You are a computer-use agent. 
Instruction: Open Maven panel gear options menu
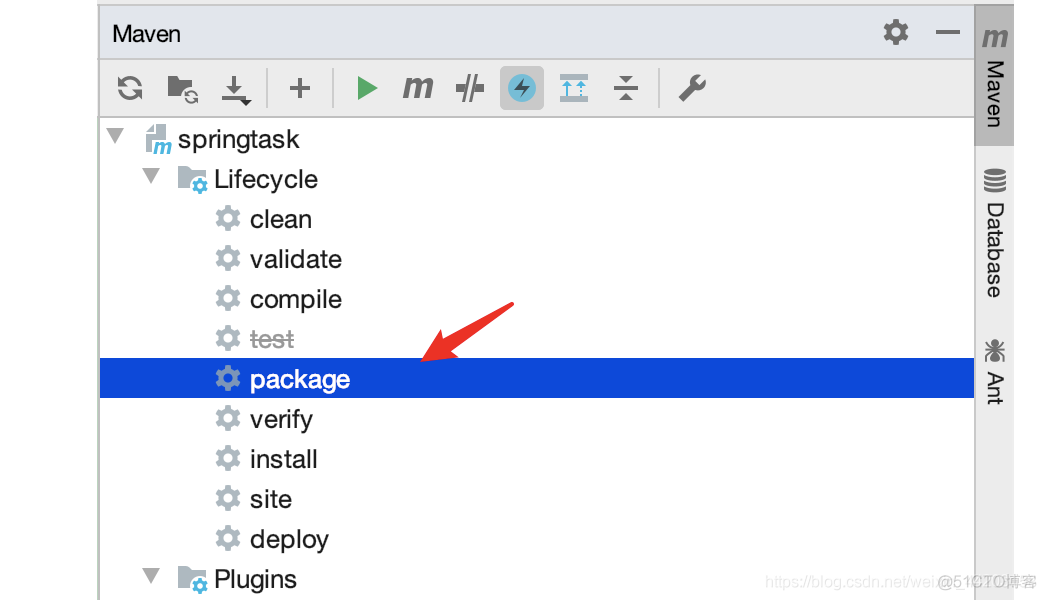pos(896,32)
